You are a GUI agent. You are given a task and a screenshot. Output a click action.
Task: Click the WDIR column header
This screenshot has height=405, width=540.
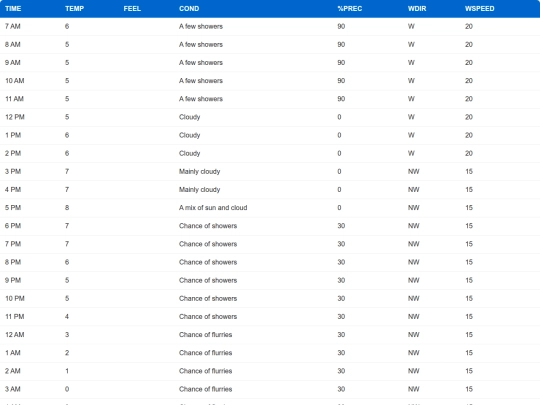[417, 9]
